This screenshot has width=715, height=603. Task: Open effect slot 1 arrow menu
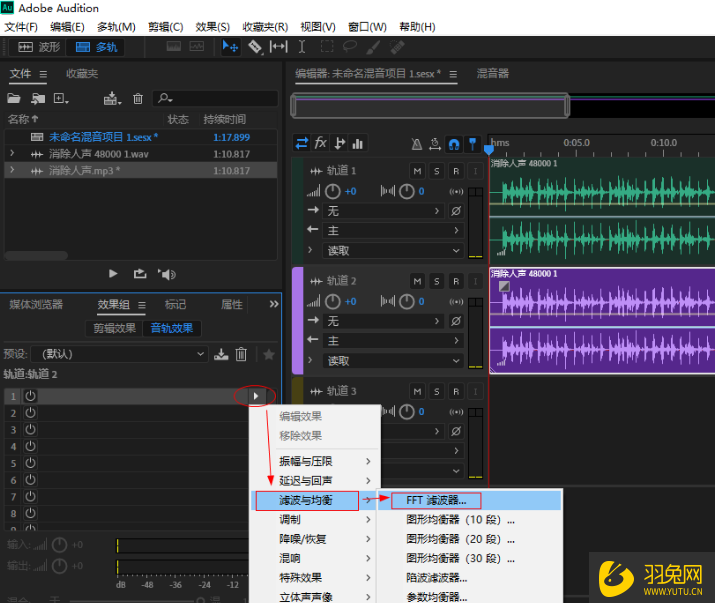(256, 396)
